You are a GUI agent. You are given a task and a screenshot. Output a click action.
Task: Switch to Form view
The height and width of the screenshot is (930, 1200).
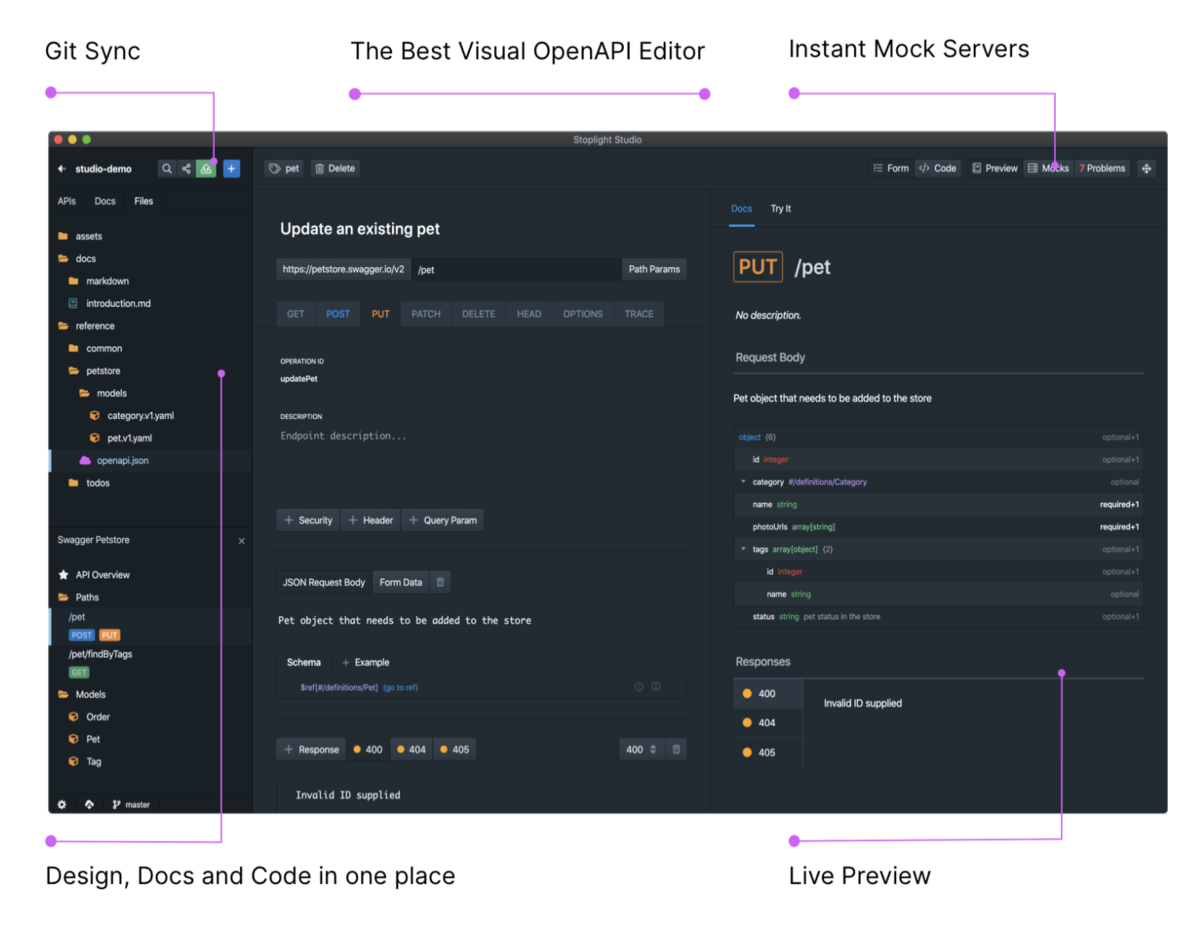(x=890, y=169)
